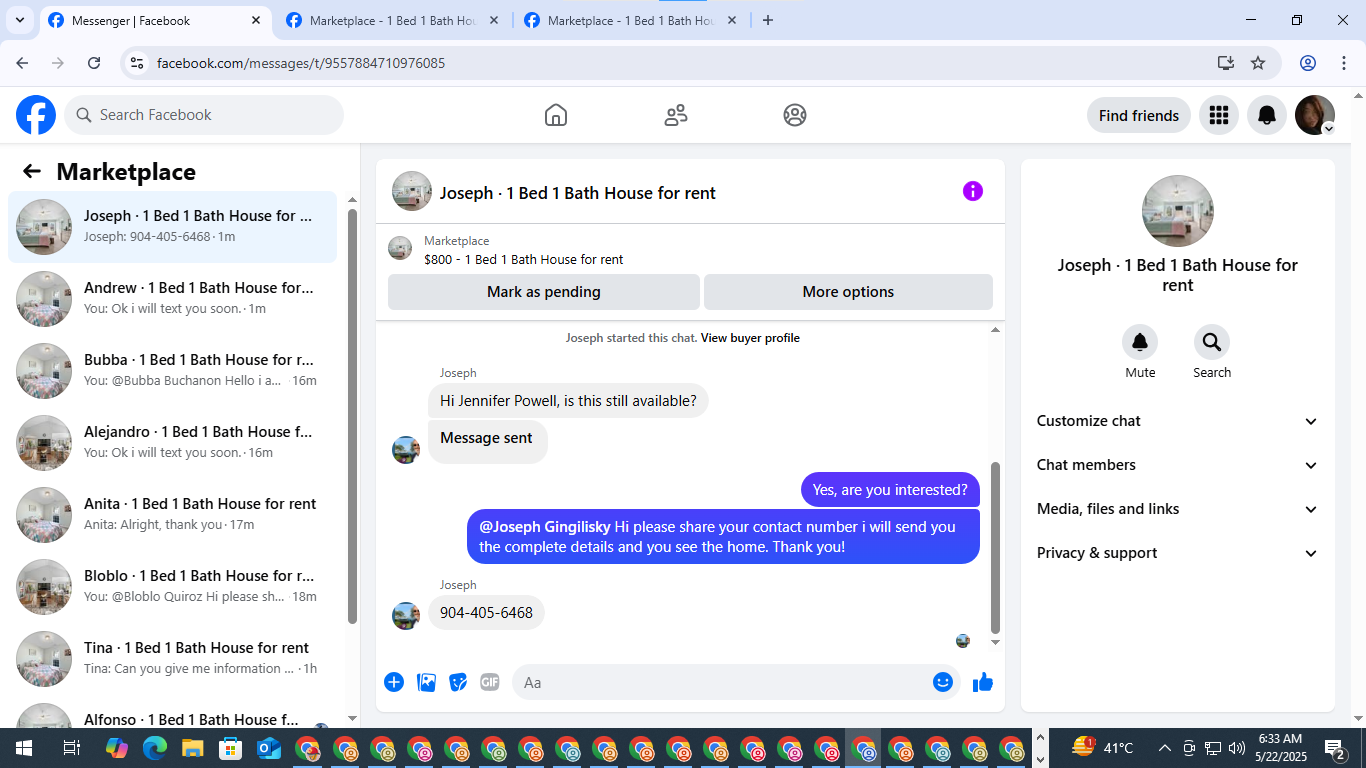Viewport: 1366px width, 768px height.
Task: Click the More options button
Action: pyautogui.click(x=848, y=292)
